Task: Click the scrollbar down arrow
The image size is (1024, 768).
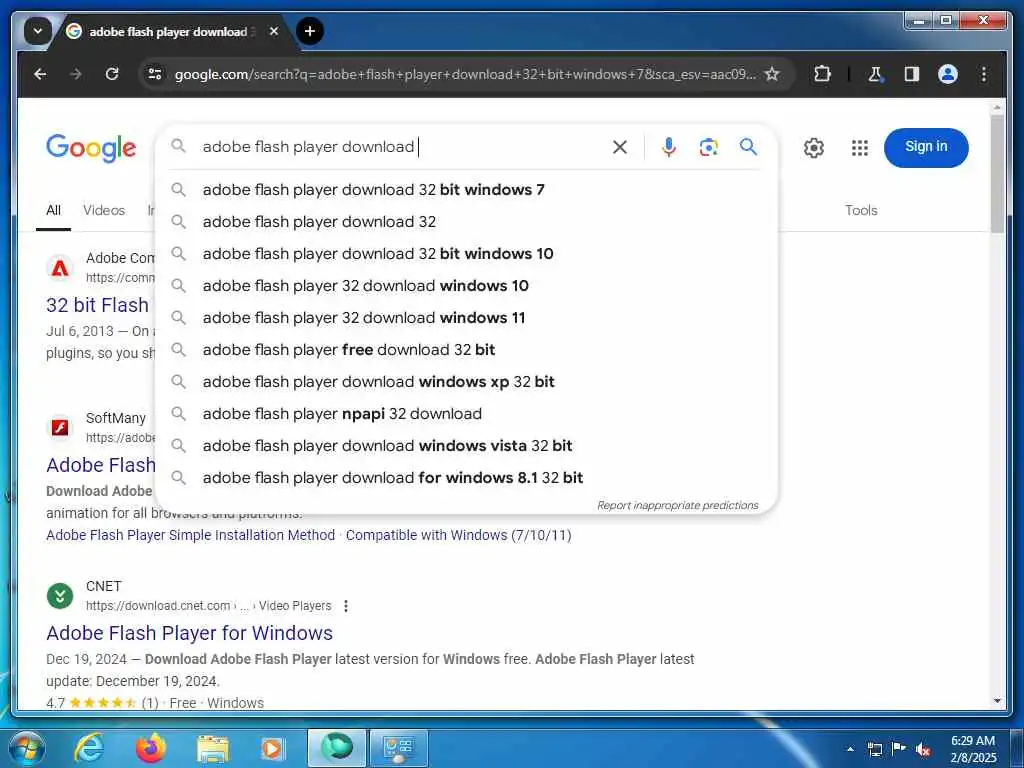Action: (997, 701)
